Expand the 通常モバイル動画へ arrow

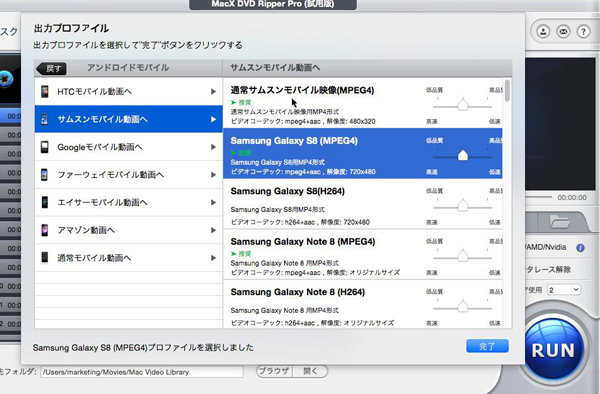[x=213, y=258]
